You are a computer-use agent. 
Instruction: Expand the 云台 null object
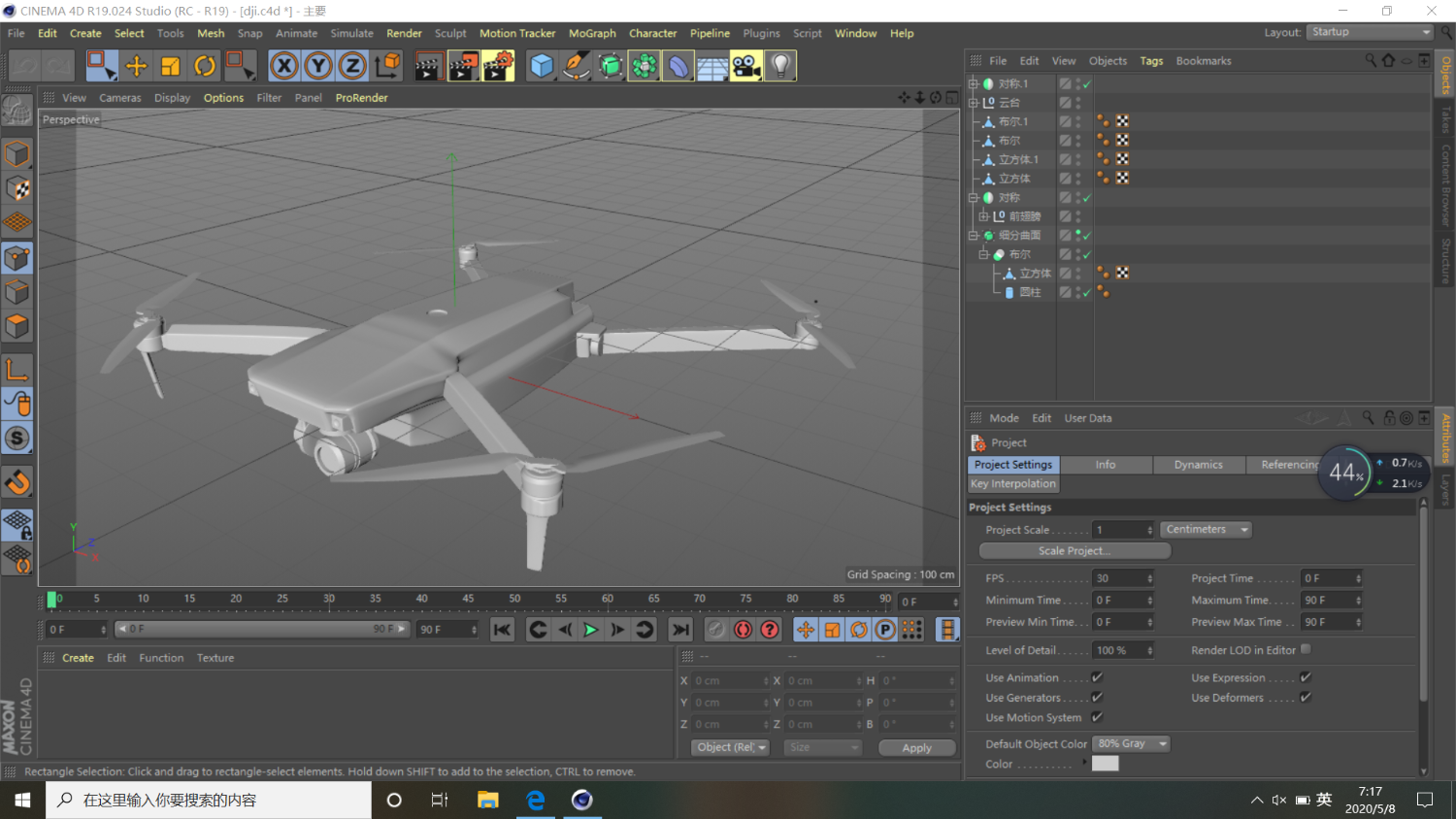(x=974, y=102)
